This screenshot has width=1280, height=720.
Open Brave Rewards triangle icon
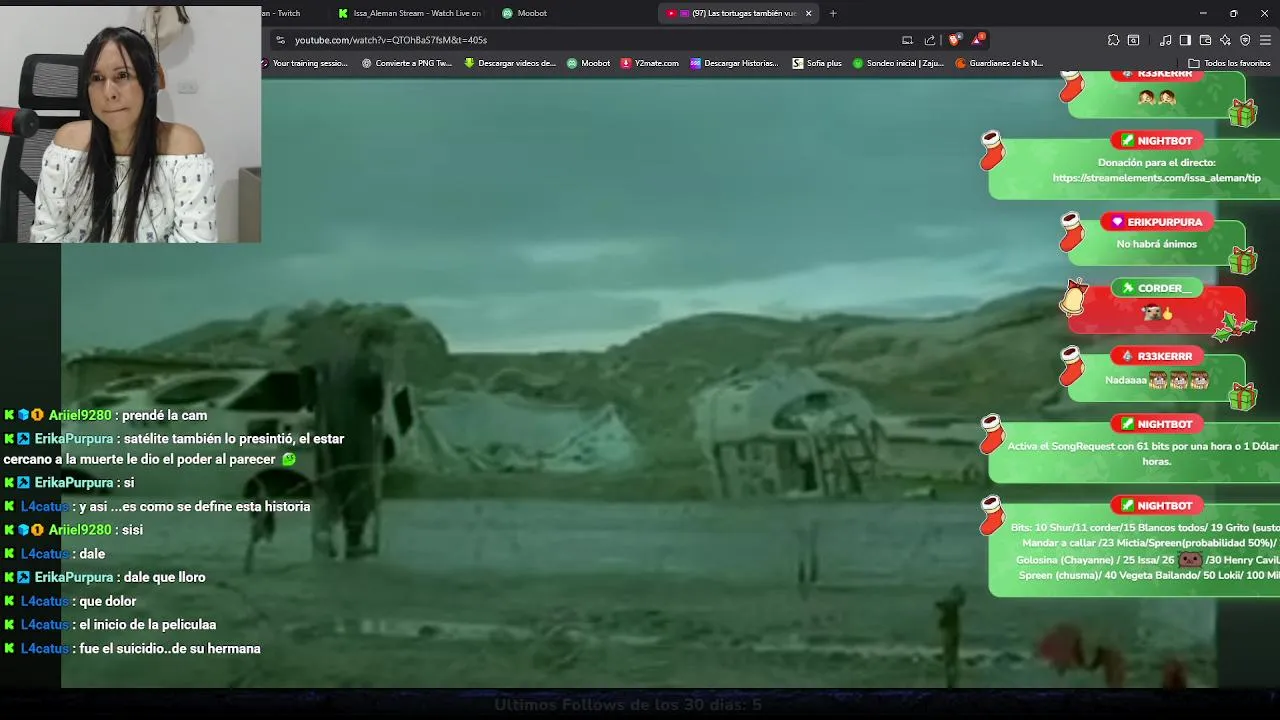[x=978, y=40]
